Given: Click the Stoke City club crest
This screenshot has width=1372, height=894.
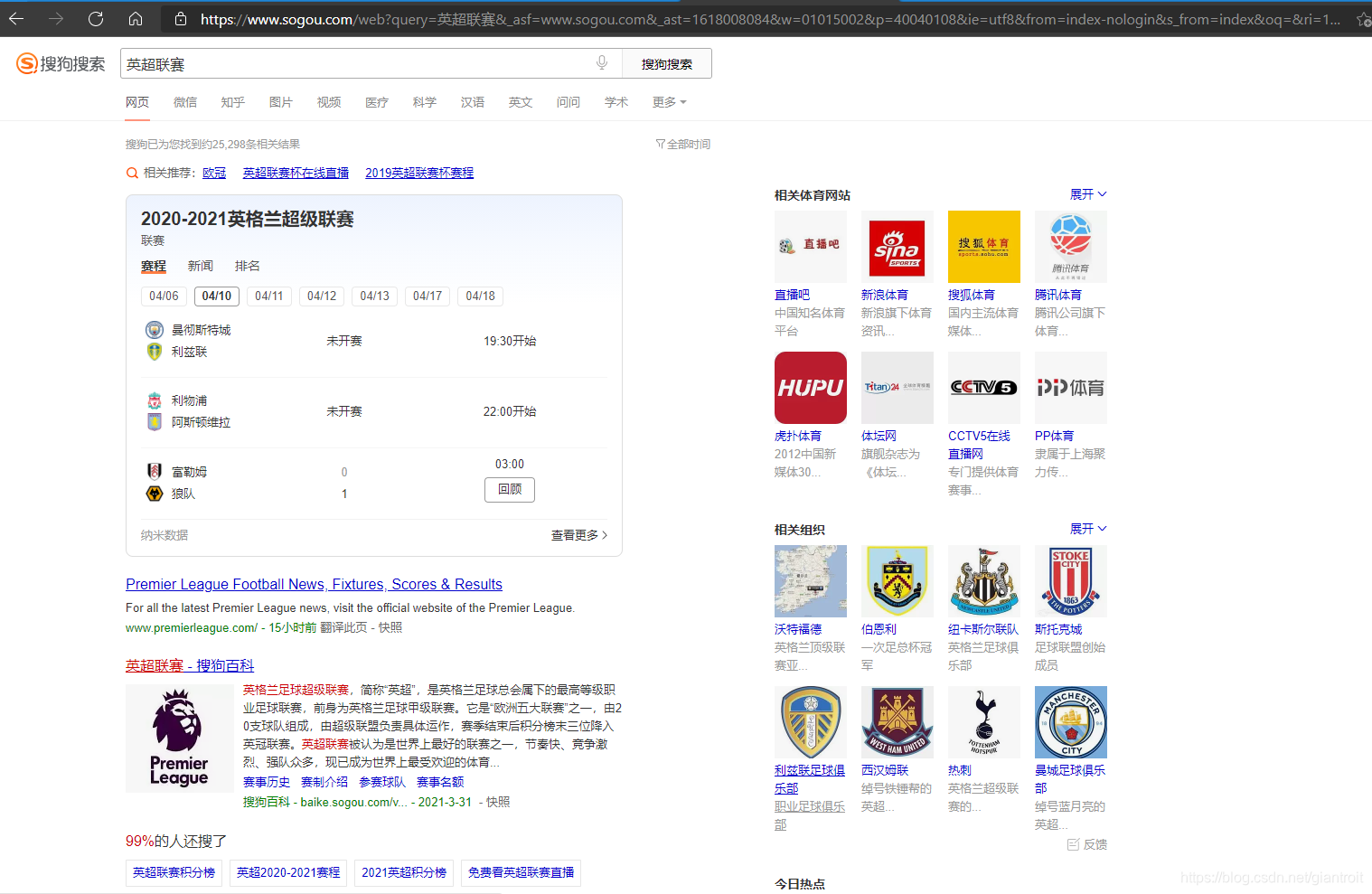Looking at the screenshot, I should (x=1071, y=581).
